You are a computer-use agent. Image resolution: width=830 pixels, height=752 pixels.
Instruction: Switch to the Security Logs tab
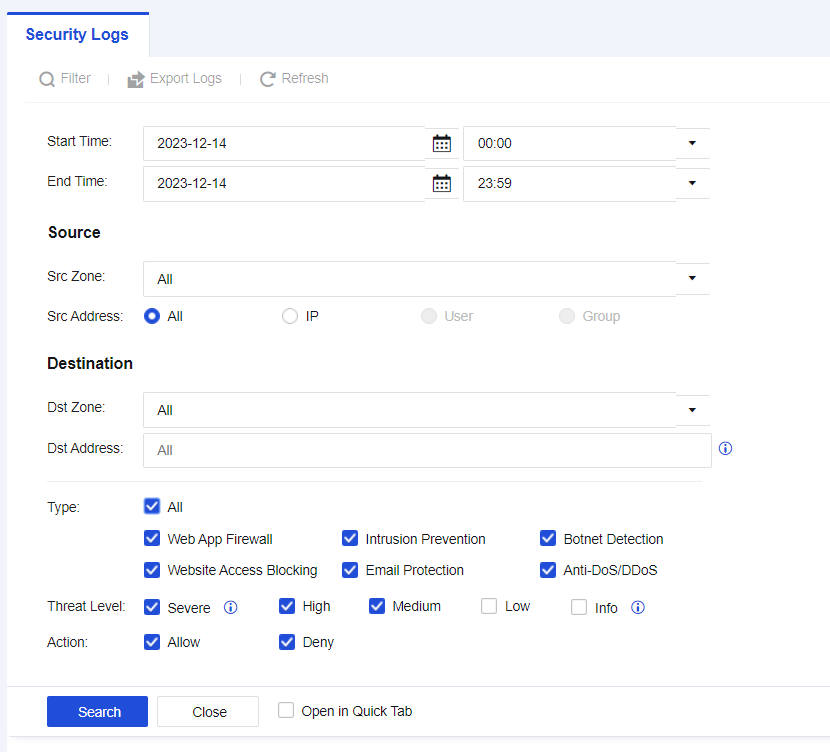(x=77, y=35)
